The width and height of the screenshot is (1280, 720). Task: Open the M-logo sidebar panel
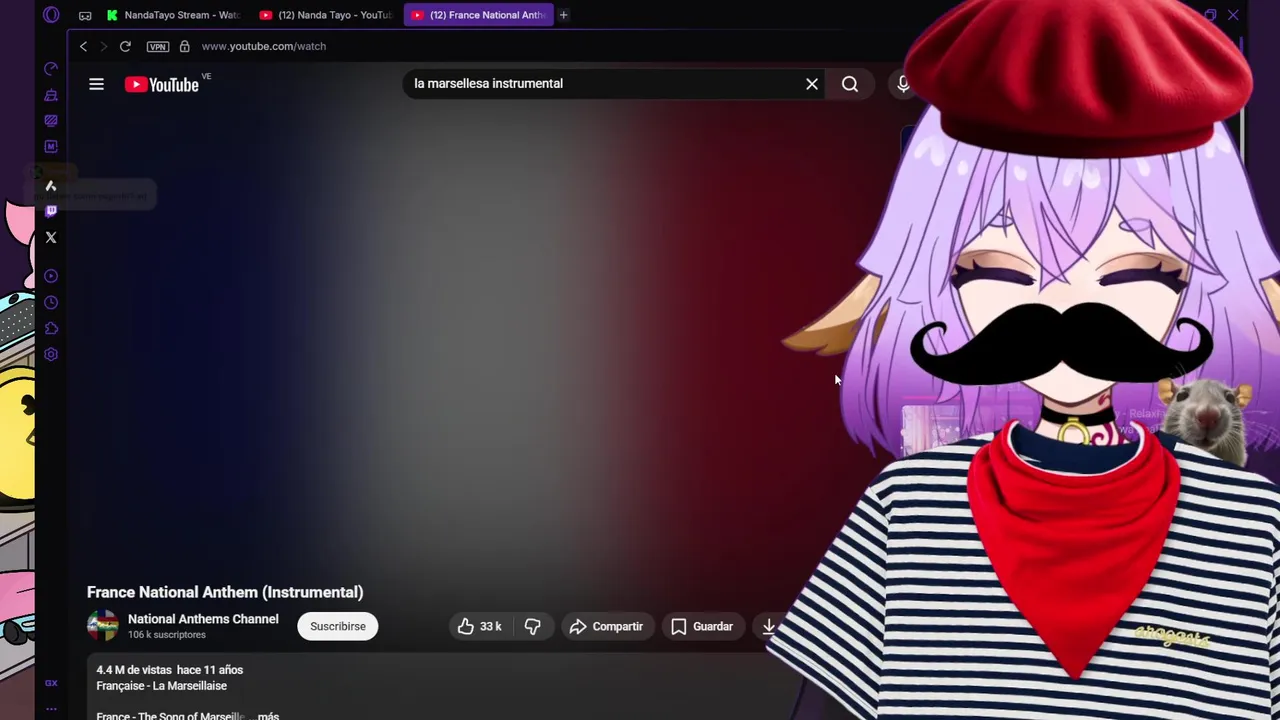51,146
